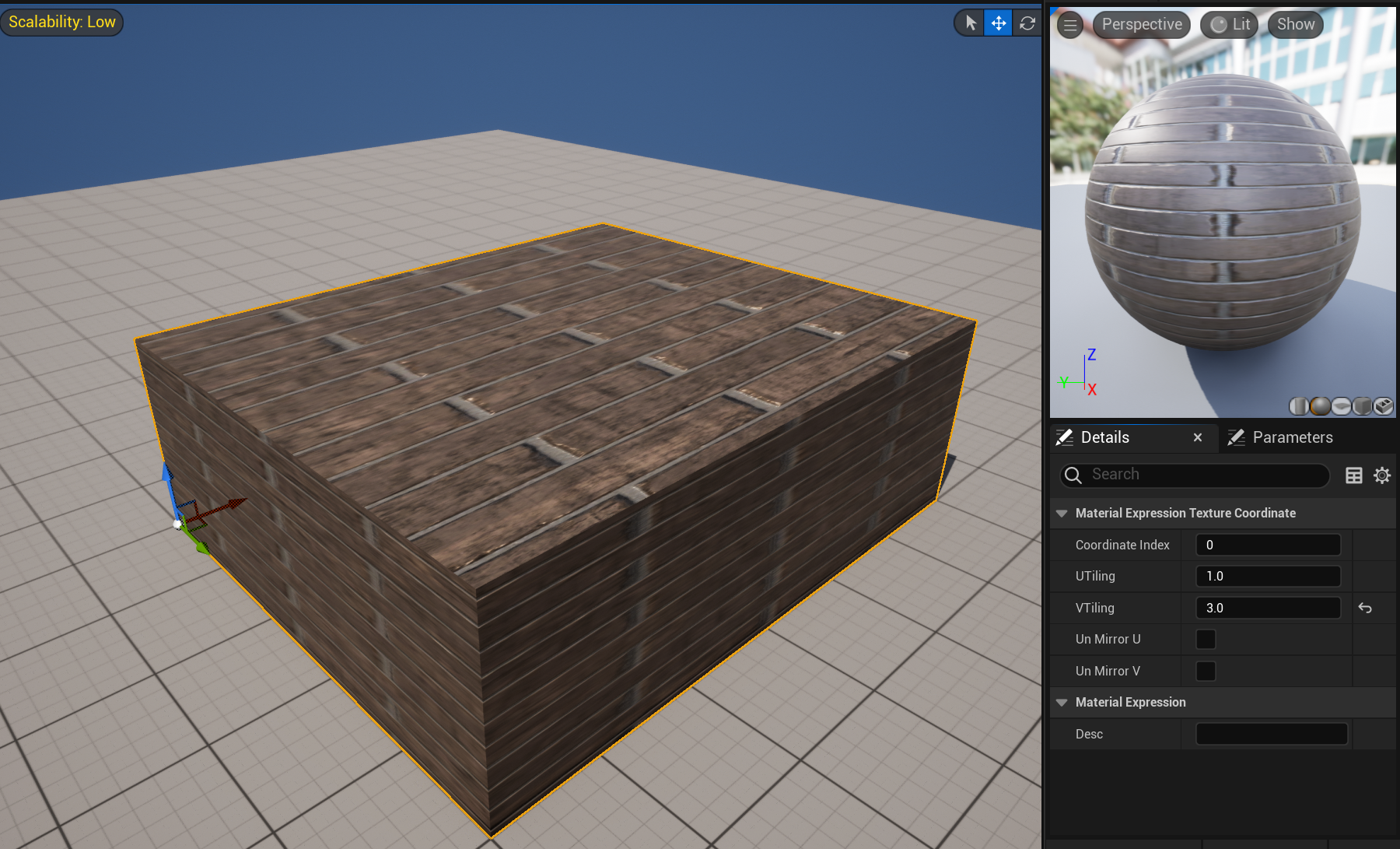Collapse the Material Expression section
Viewport: 1400px width, 849px height.
tap(1062, 703)
